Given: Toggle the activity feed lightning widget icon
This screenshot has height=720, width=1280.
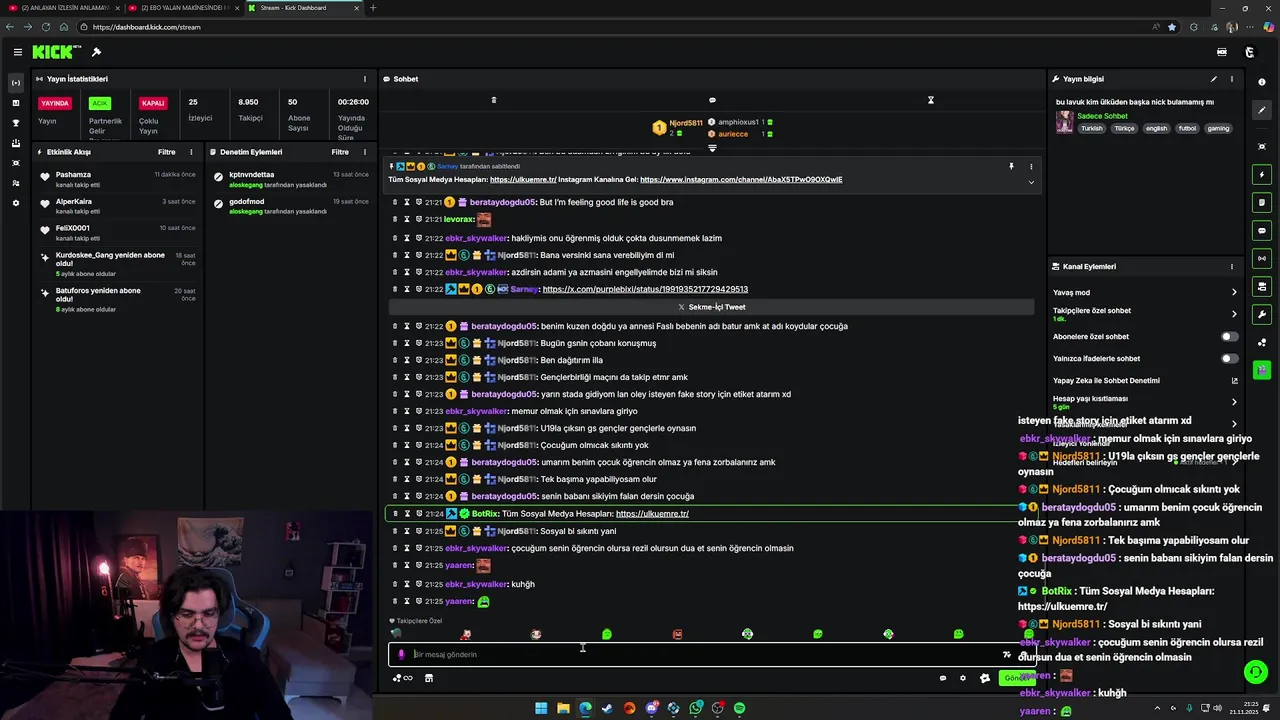Looking at the screenshot, I should [x=1262, y=175].
